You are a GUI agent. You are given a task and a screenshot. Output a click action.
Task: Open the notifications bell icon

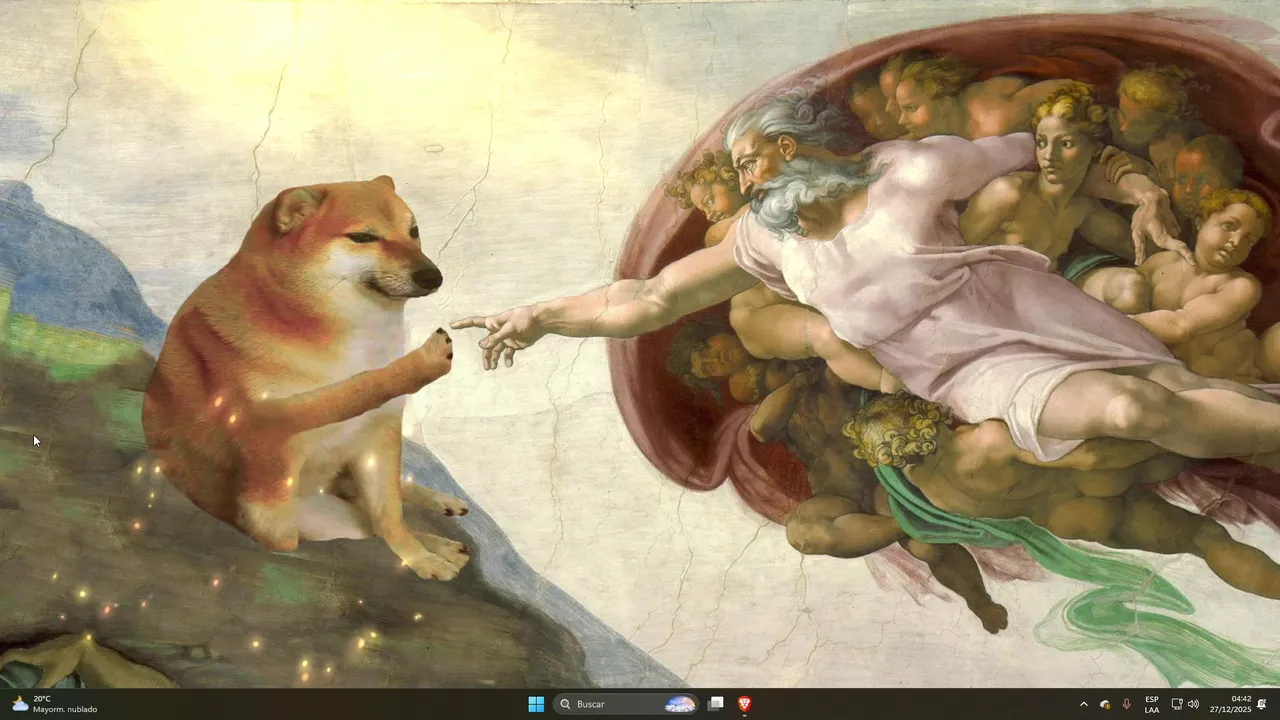[x=1262, y=704]
